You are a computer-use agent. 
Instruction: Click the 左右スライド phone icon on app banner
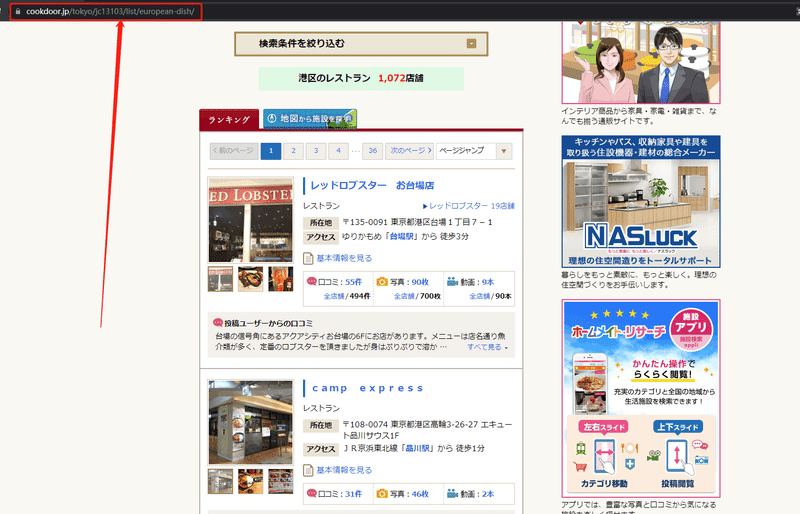[x=605, y=456]
